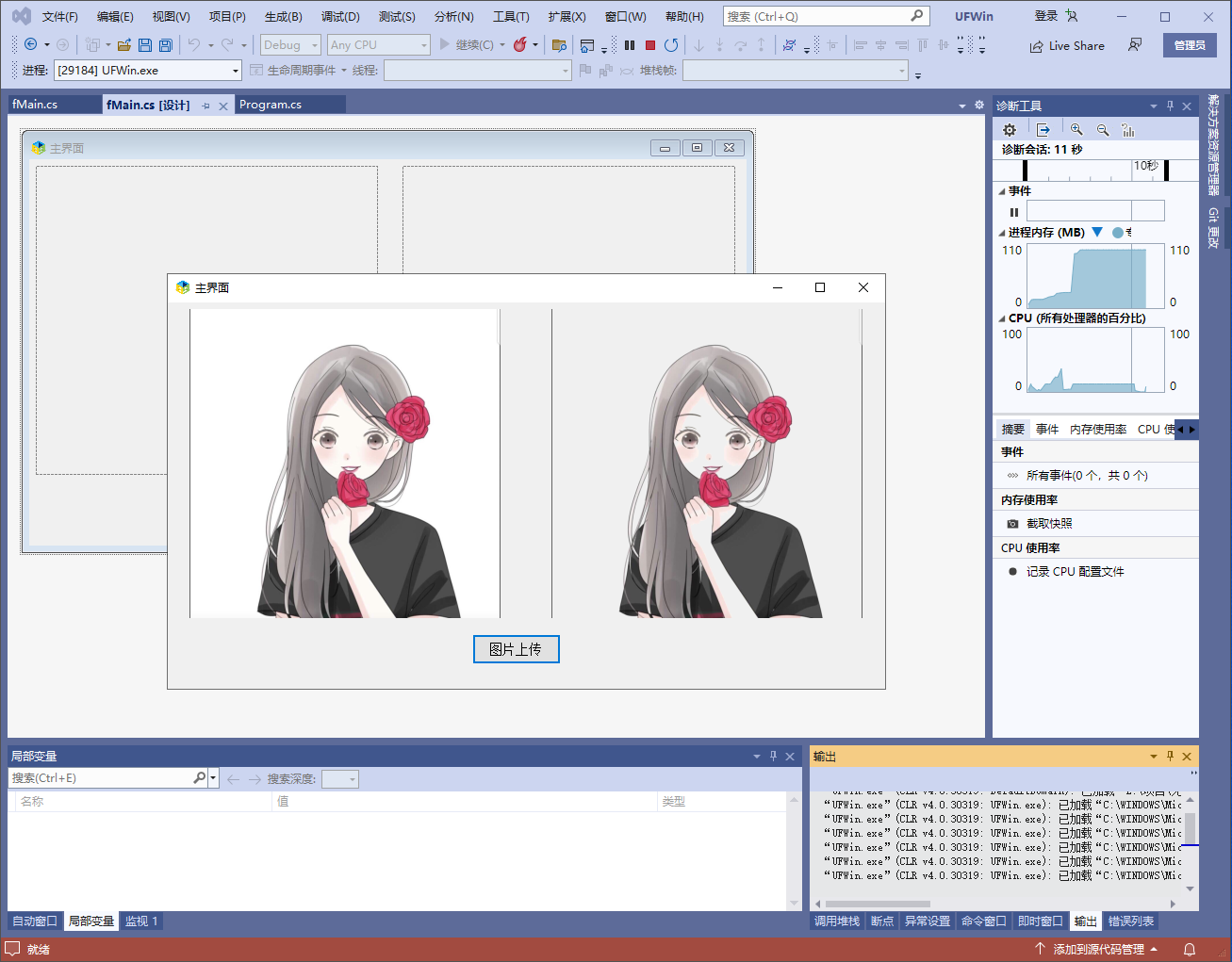The width and height of the screenshot is (1232, 962).
Task: Zoom out on the diagnostics timeline
Action: pos(1103,130)
